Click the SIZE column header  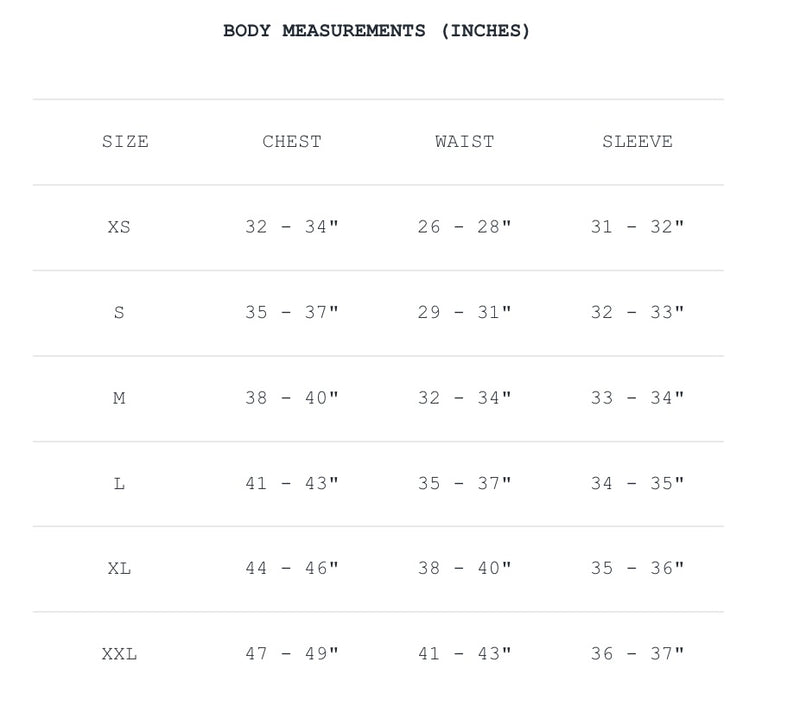125,141
